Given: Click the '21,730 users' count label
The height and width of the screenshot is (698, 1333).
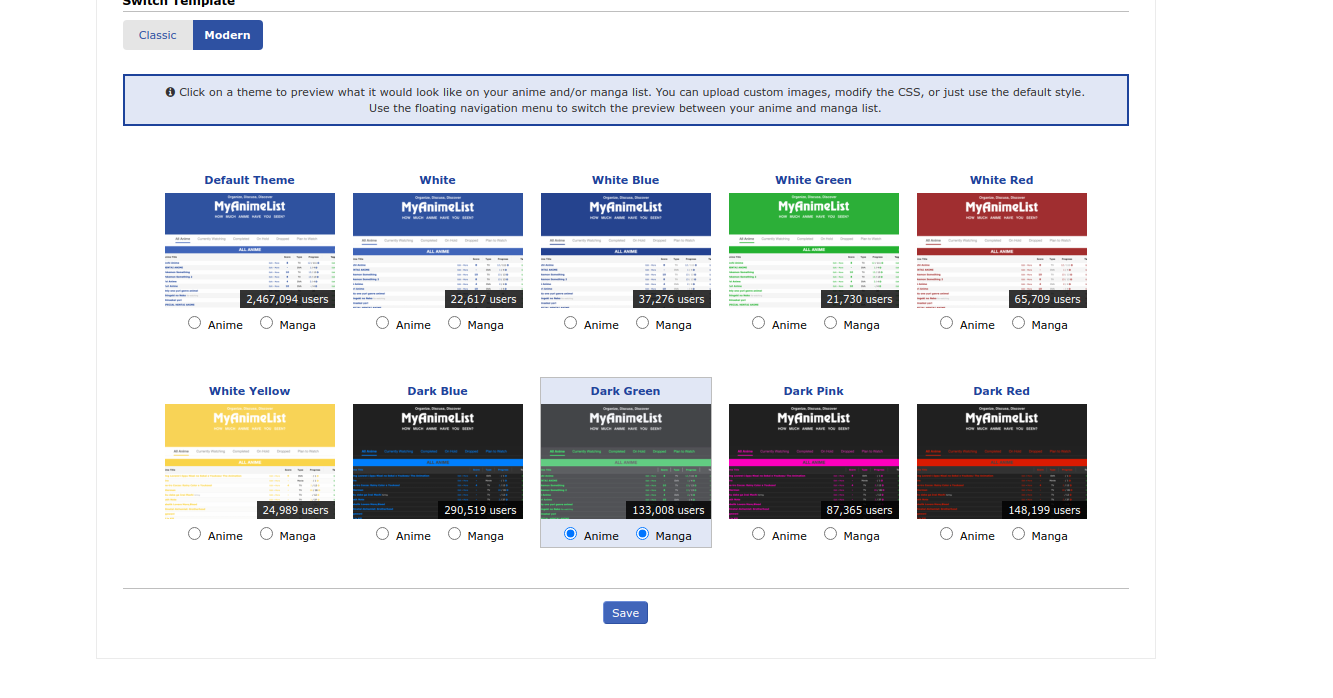Looking at the screenshot, I should point(859,299).
